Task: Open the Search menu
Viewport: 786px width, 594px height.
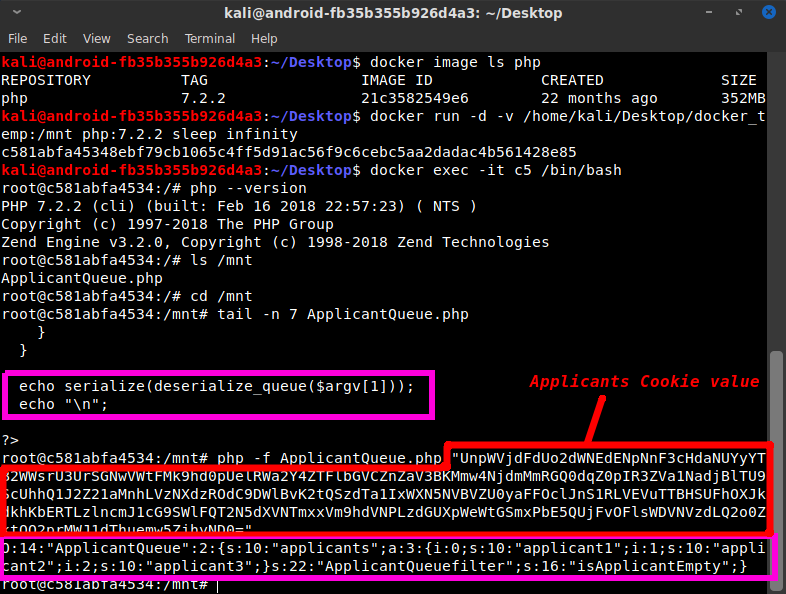Action: coord(147,39)
